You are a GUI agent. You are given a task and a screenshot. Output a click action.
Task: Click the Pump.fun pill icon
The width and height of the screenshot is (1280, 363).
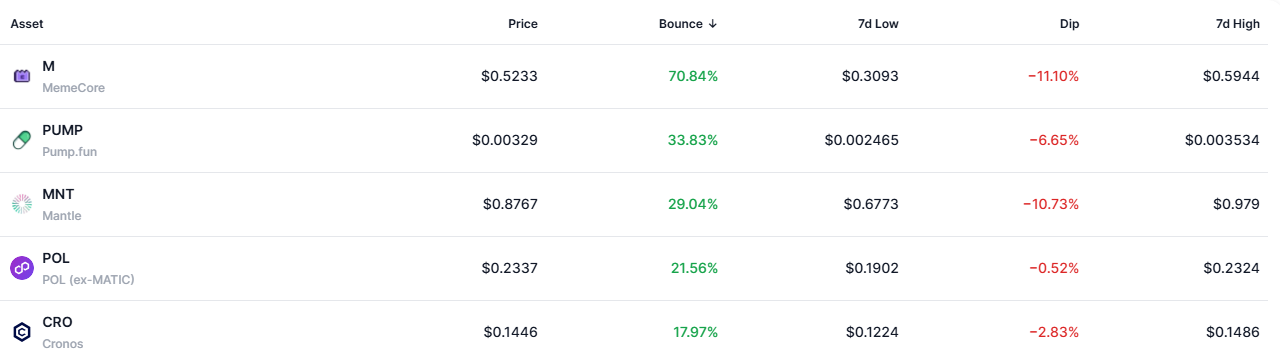[x=22, y=140]
